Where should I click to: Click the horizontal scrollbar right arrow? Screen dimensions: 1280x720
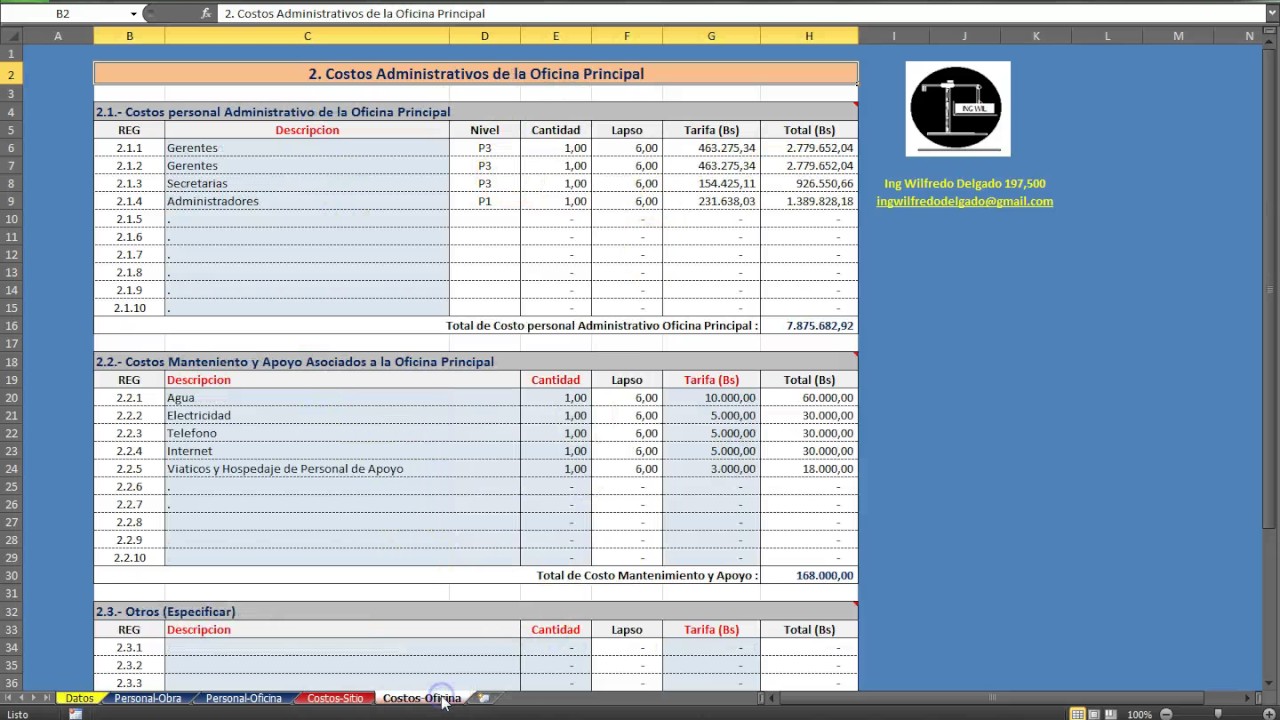pos(1248,698)
